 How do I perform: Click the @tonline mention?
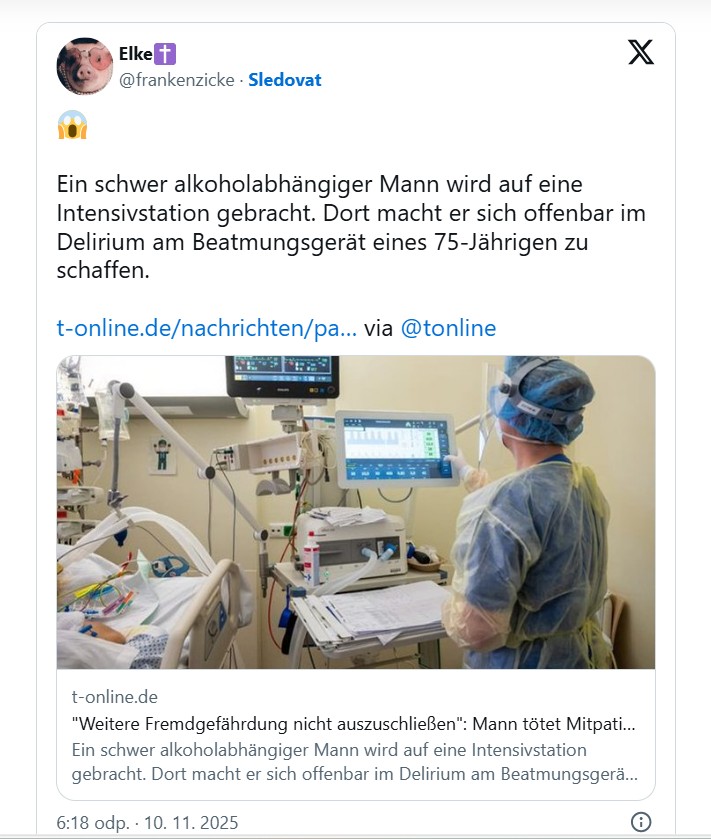pos(448,328)
